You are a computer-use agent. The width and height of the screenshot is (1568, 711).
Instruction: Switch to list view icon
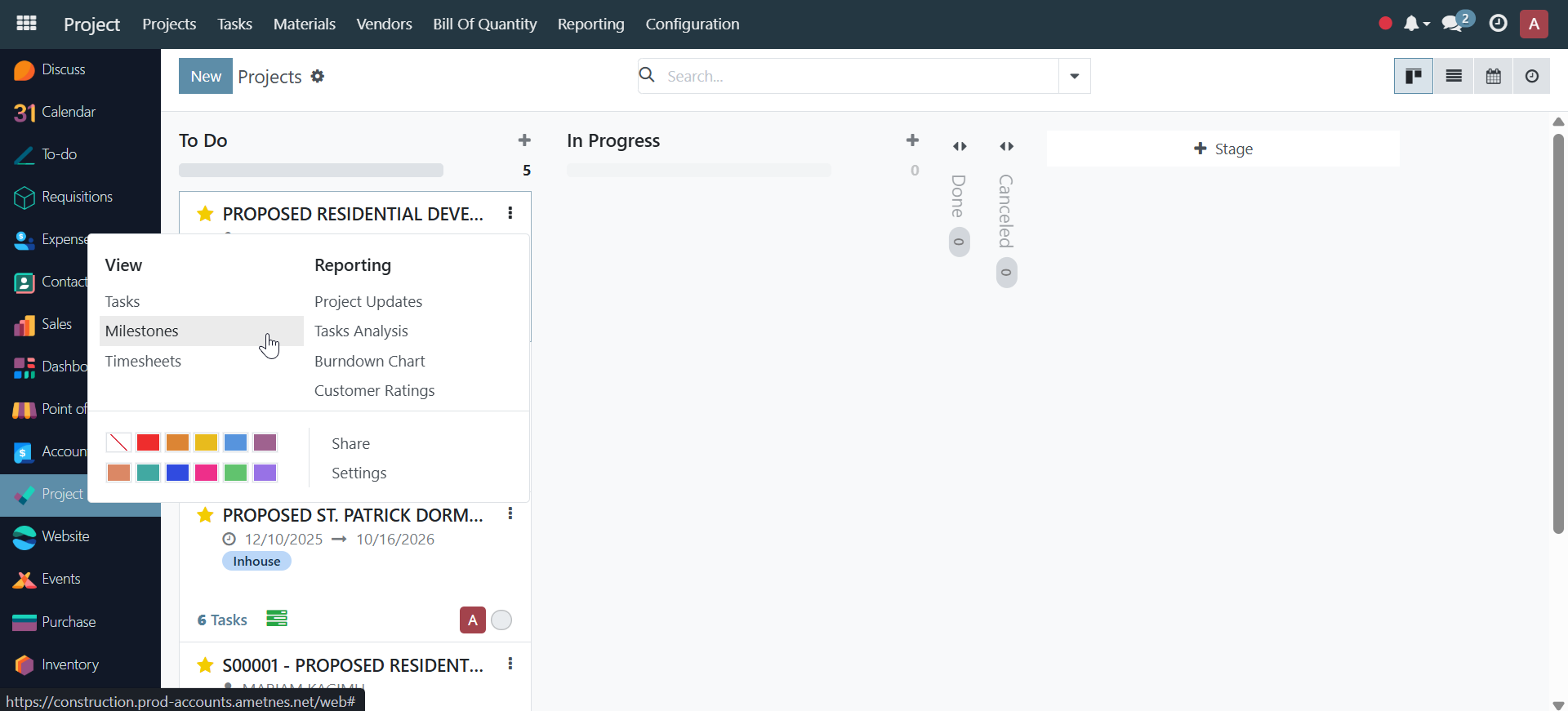click(x=1454, y=76)
